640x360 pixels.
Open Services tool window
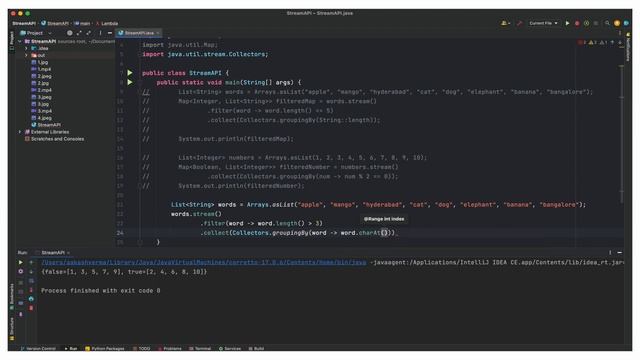[x=230, y=349]
